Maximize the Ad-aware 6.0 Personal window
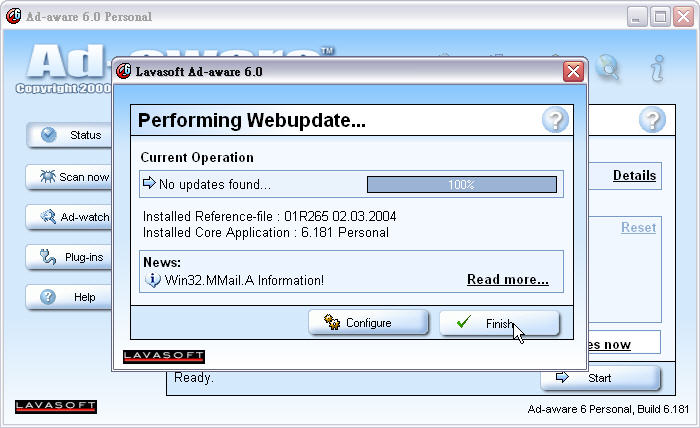Viewport: 700px width, 428px height. coord(660,17)
